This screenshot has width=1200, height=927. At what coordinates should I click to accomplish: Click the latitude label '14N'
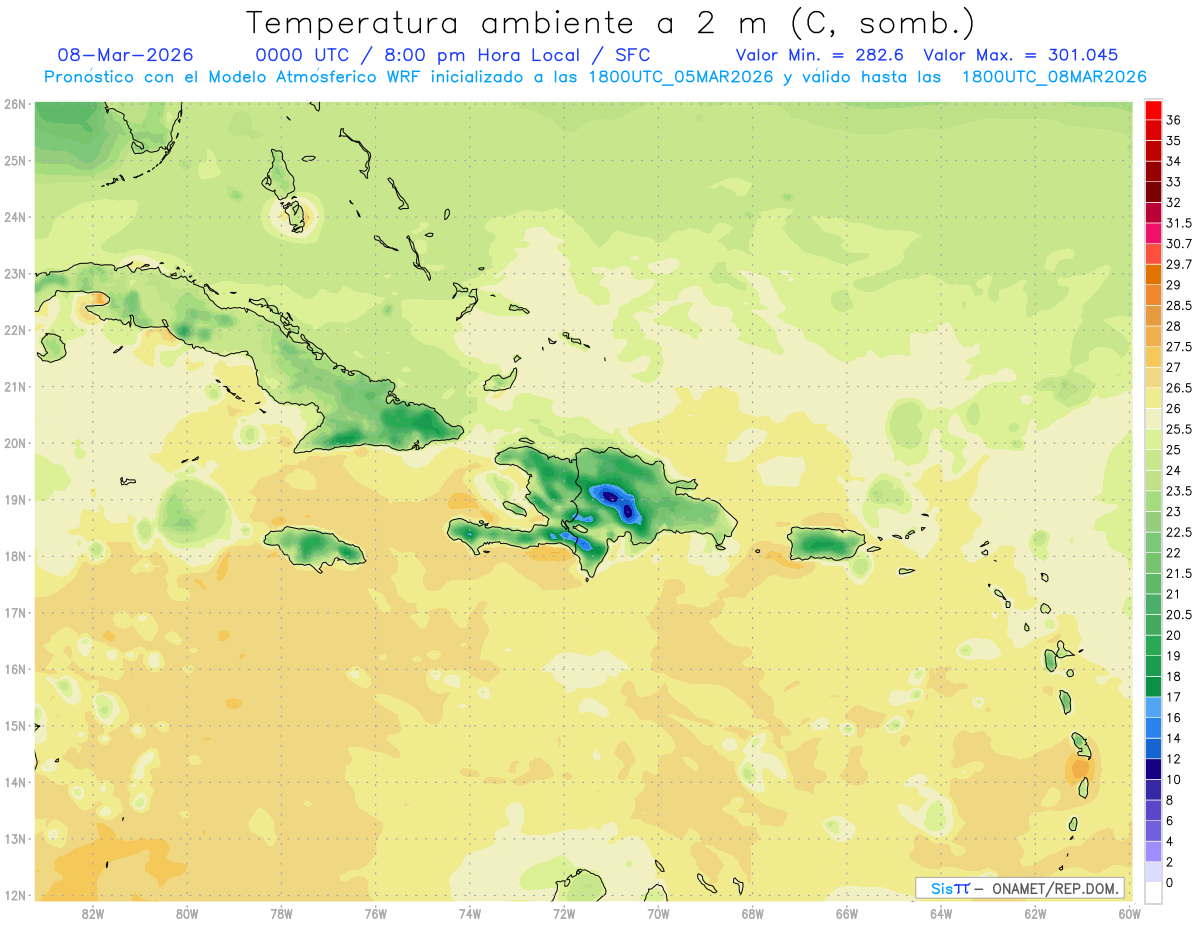point(15,782)
